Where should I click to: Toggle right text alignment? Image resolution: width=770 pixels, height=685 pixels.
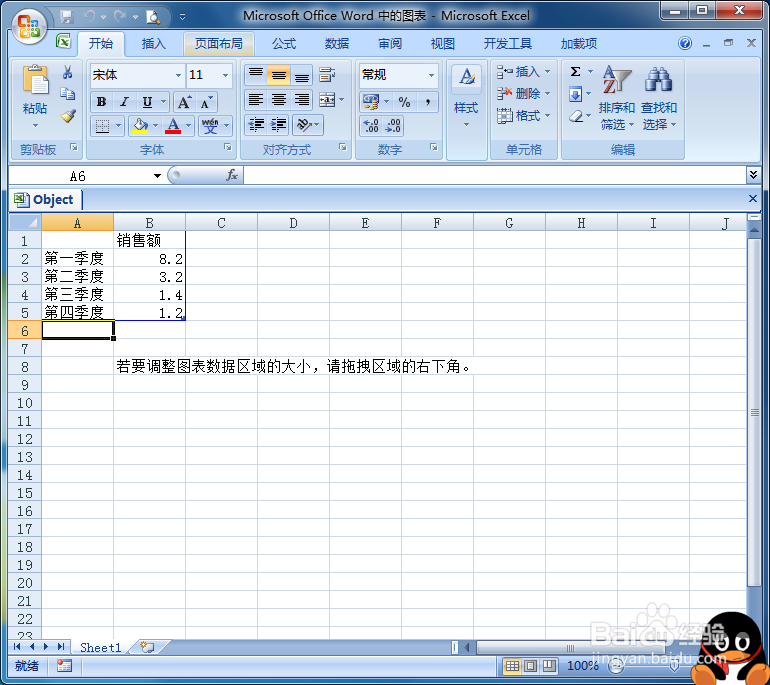click(x=302, y=100)
